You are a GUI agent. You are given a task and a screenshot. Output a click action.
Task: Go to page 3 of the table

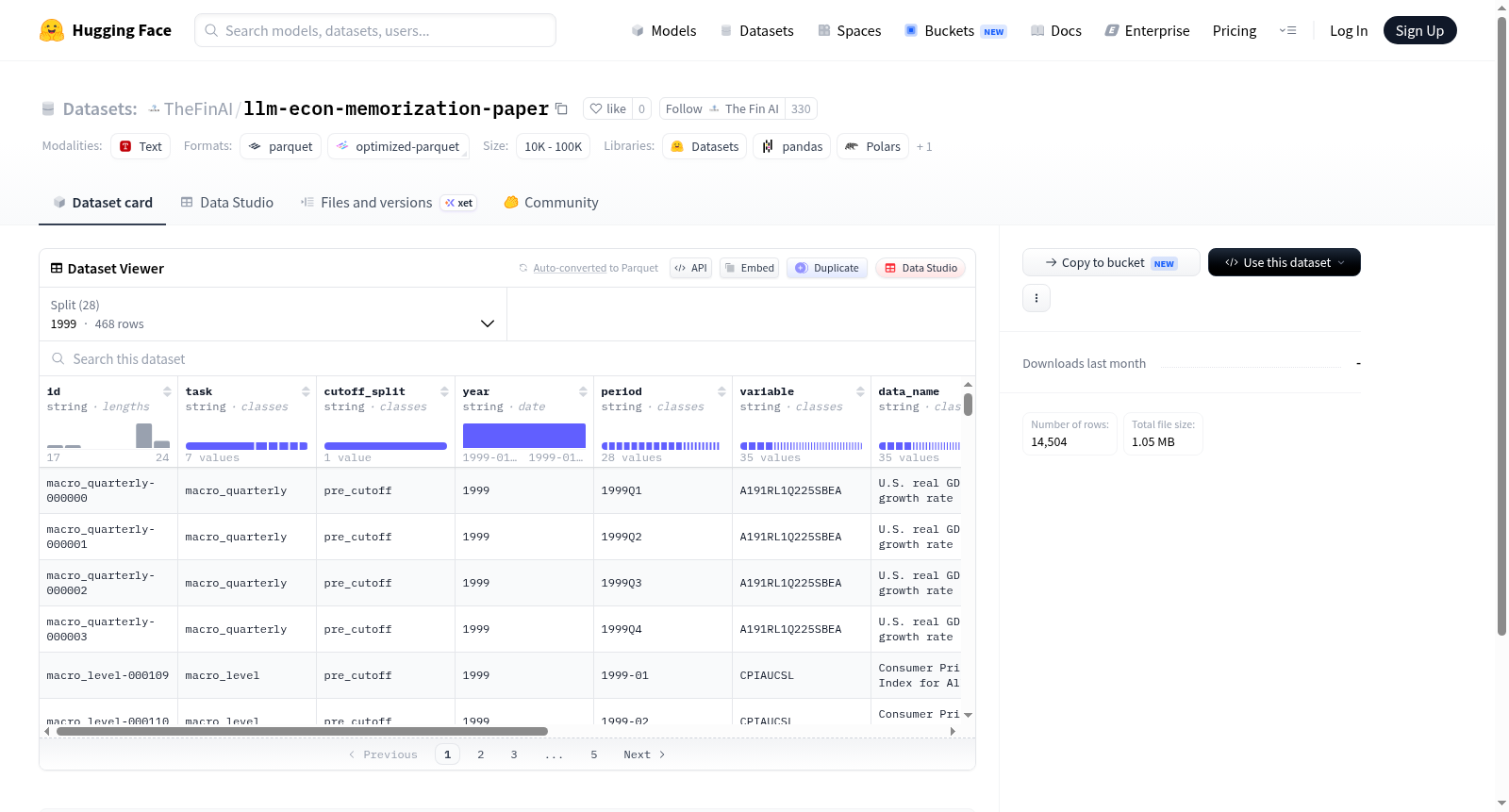514,754
